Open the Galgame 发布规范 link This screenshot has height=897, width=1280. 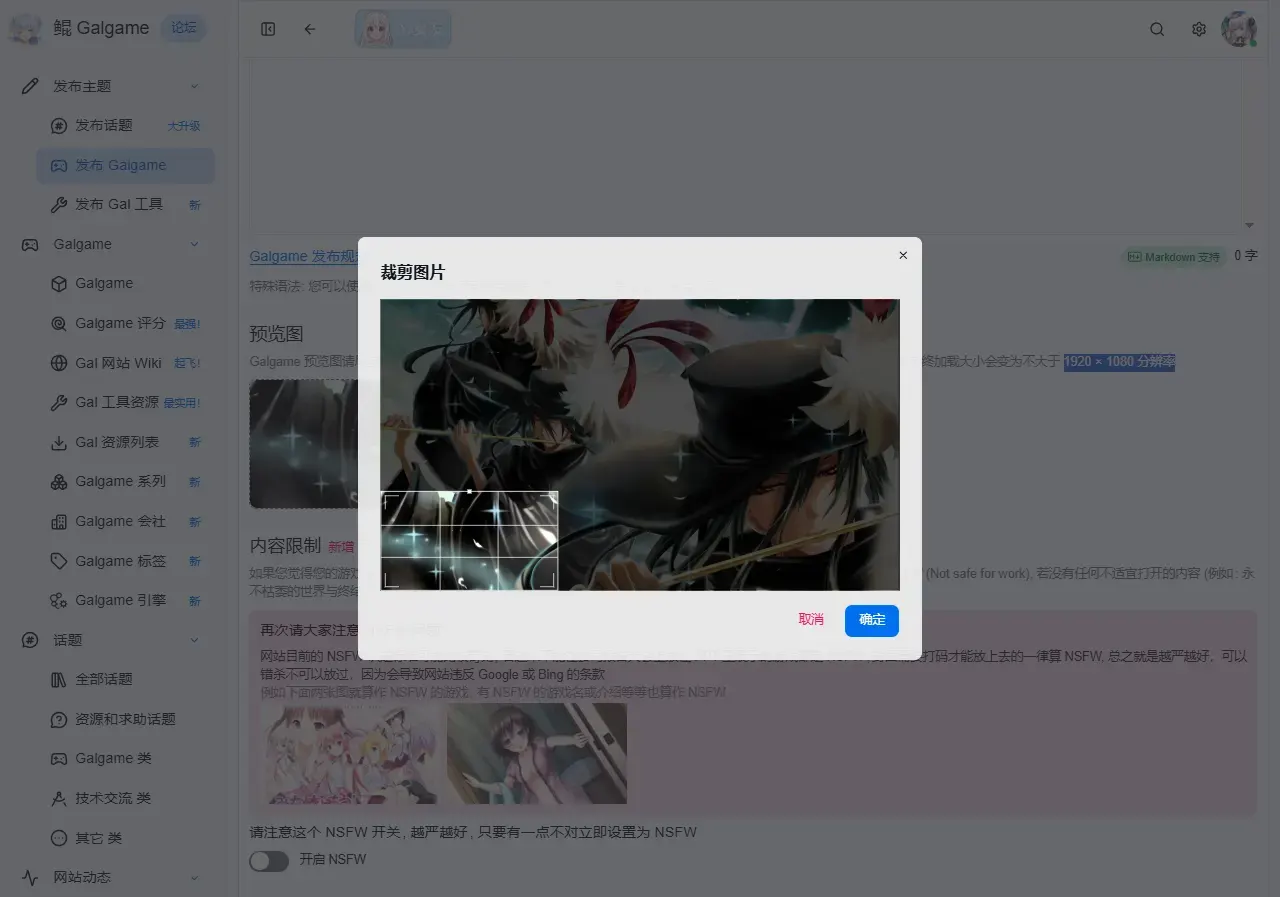[x=305, y=256]
